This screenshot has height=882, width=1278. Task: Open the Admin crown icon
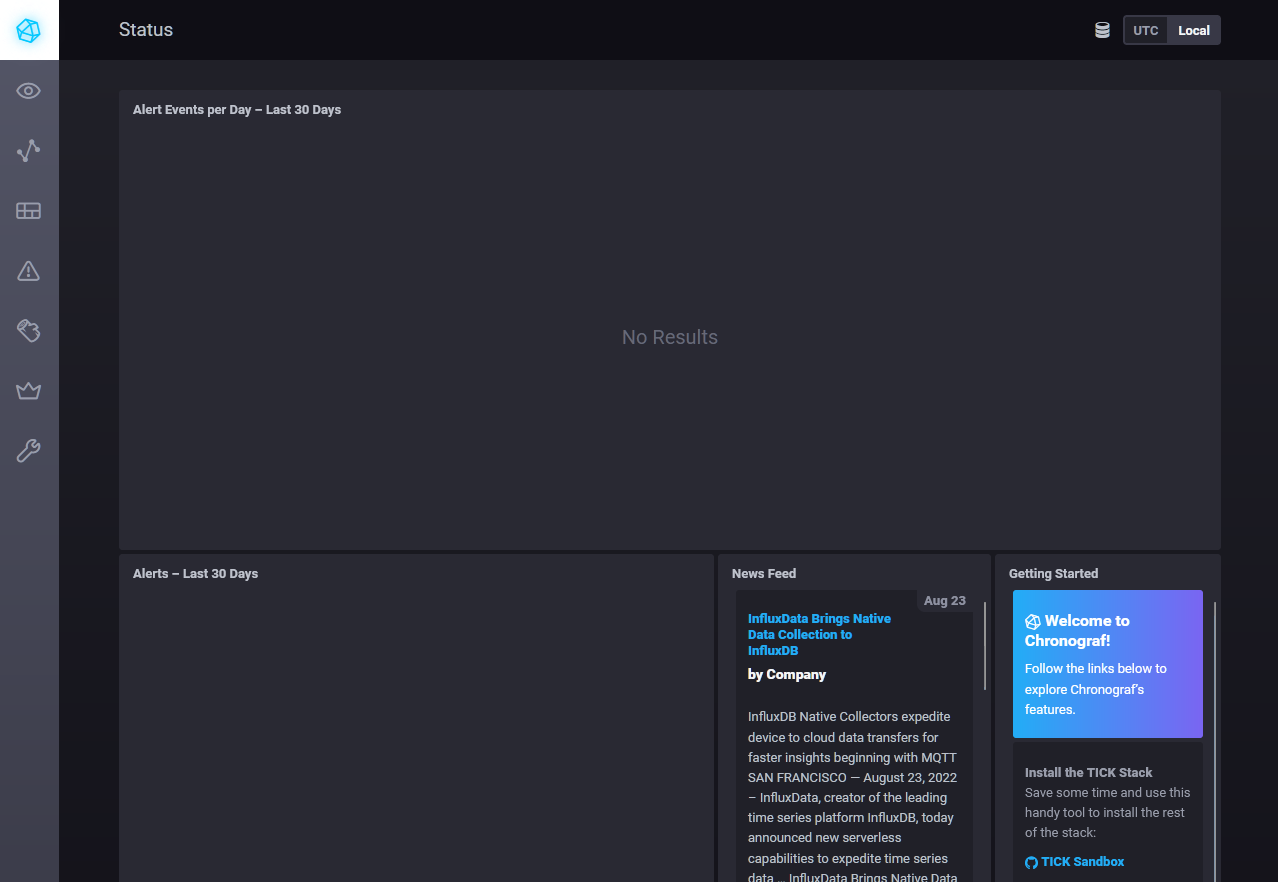(29, 390)
